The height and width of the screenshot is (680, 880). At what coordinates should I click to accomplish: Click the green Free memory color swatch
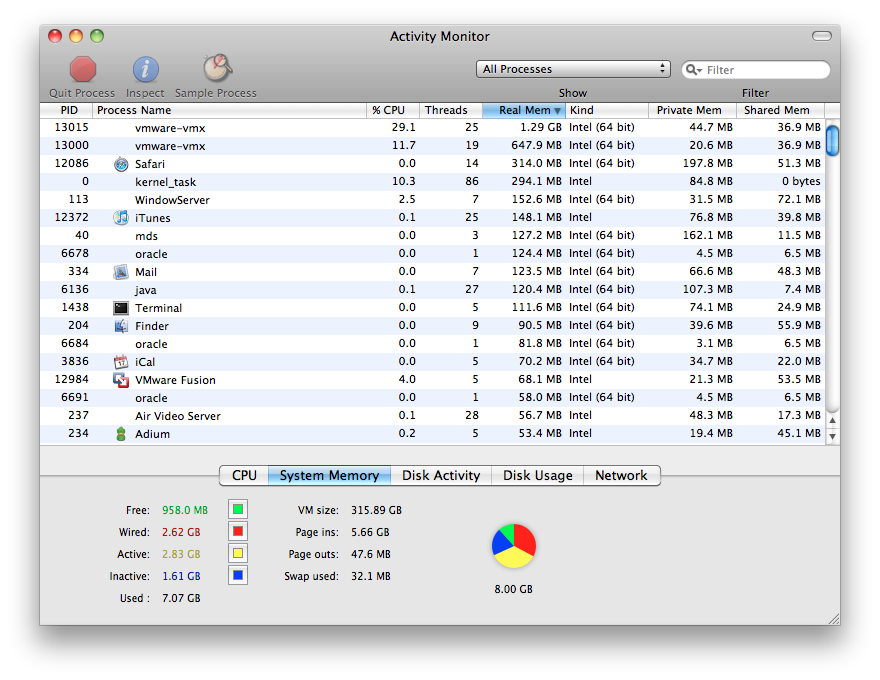point(238,509)
